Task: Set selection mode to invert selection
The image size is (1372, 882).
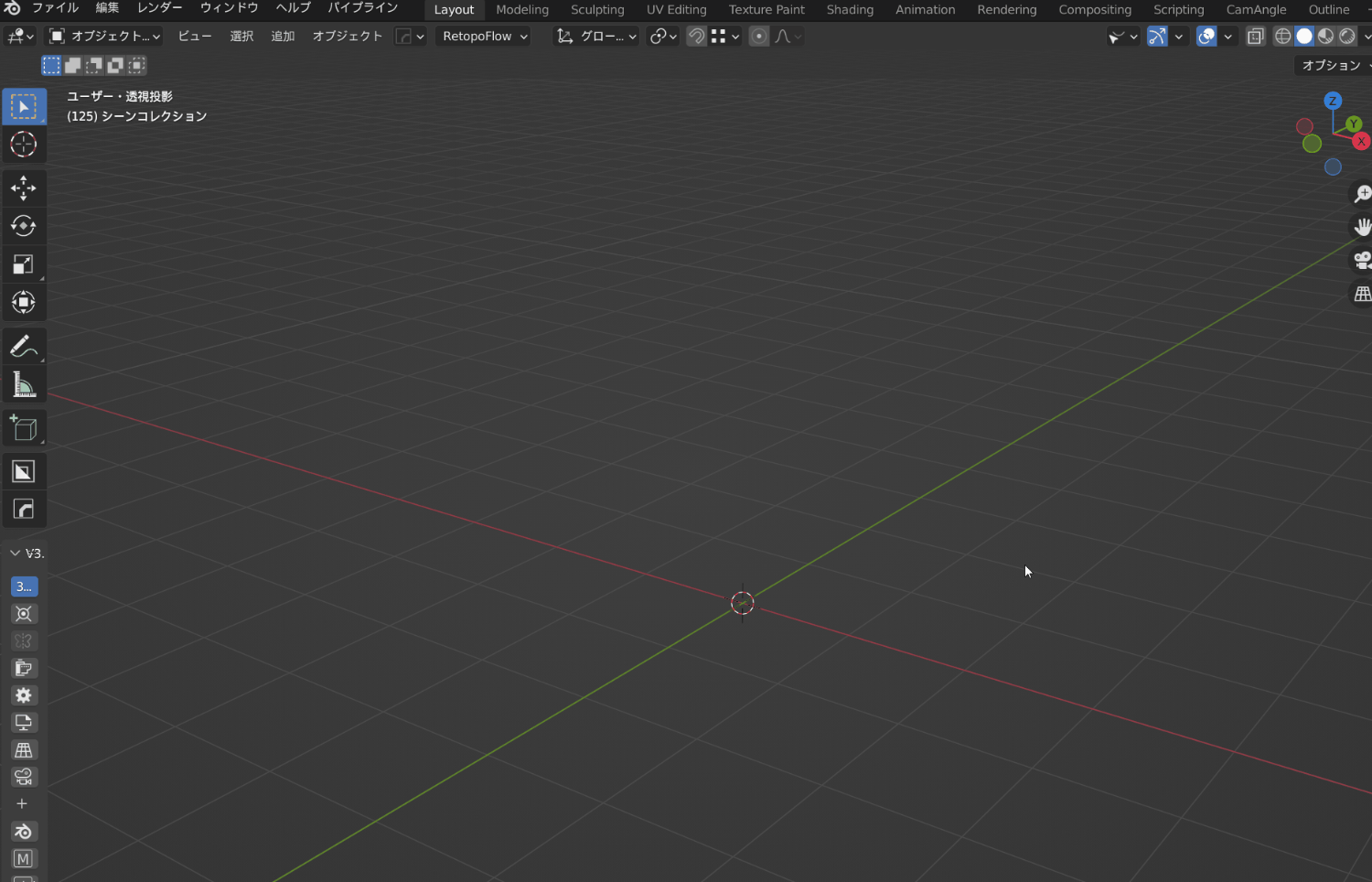Action: [x=115, y=65]
